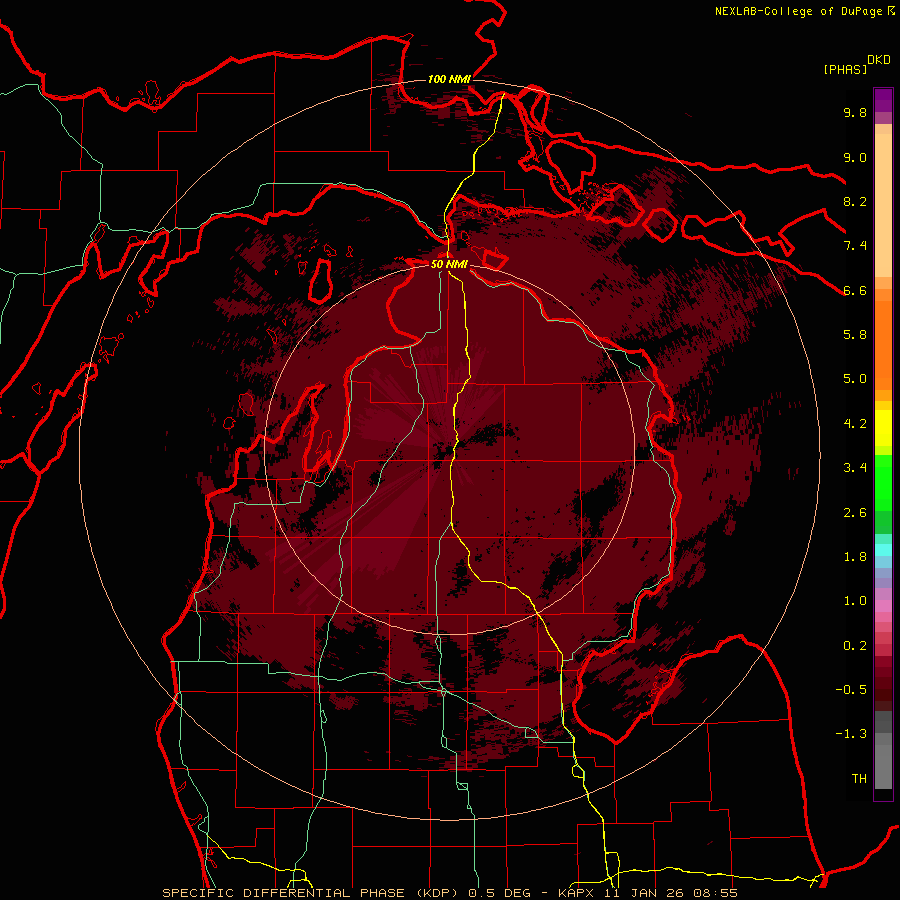
Task: Click the -0.5 legend value
Action: 851,690
